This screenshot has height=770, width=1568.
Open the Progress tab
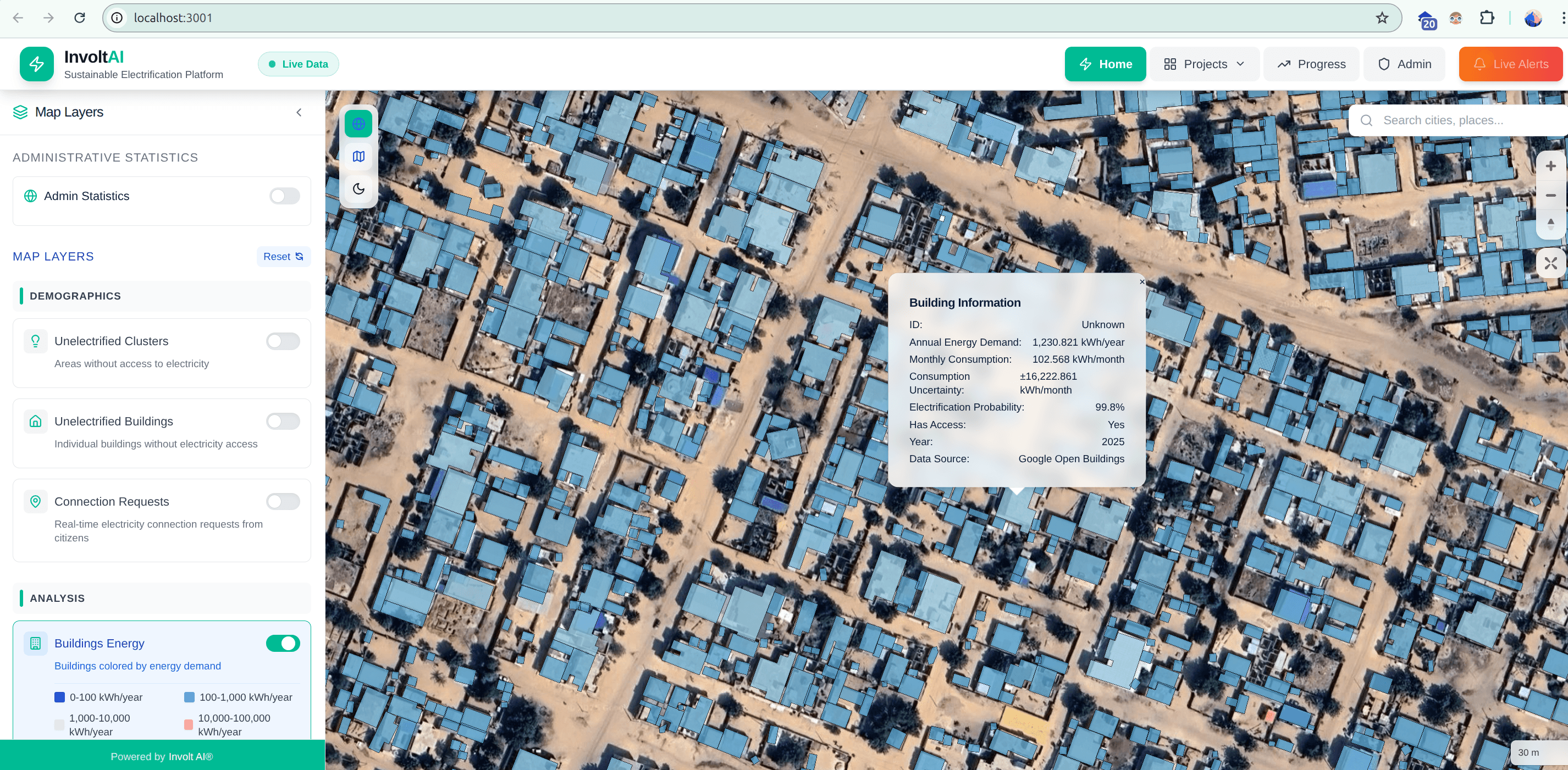(1311, 64)
